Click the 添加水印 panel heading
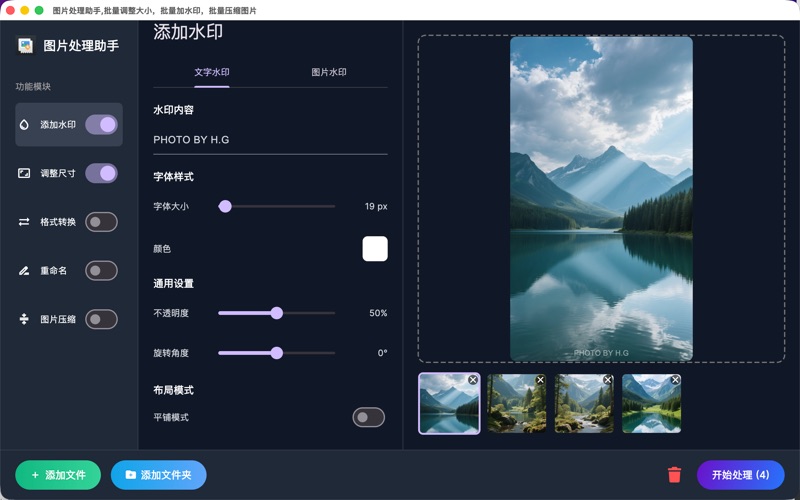The image size is (800, 500). click(188, 32)
